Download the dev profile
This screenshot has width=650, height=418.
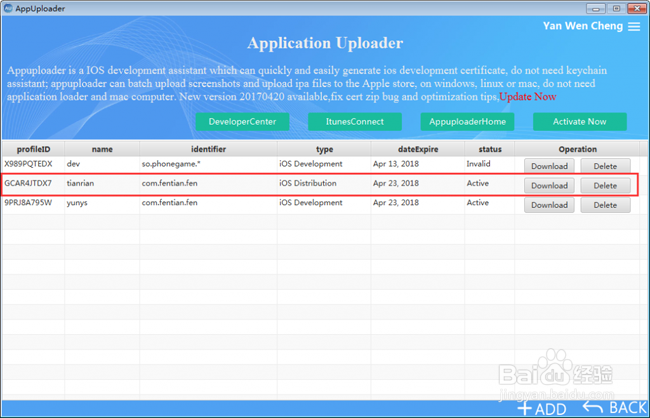(x=549, y=166)
